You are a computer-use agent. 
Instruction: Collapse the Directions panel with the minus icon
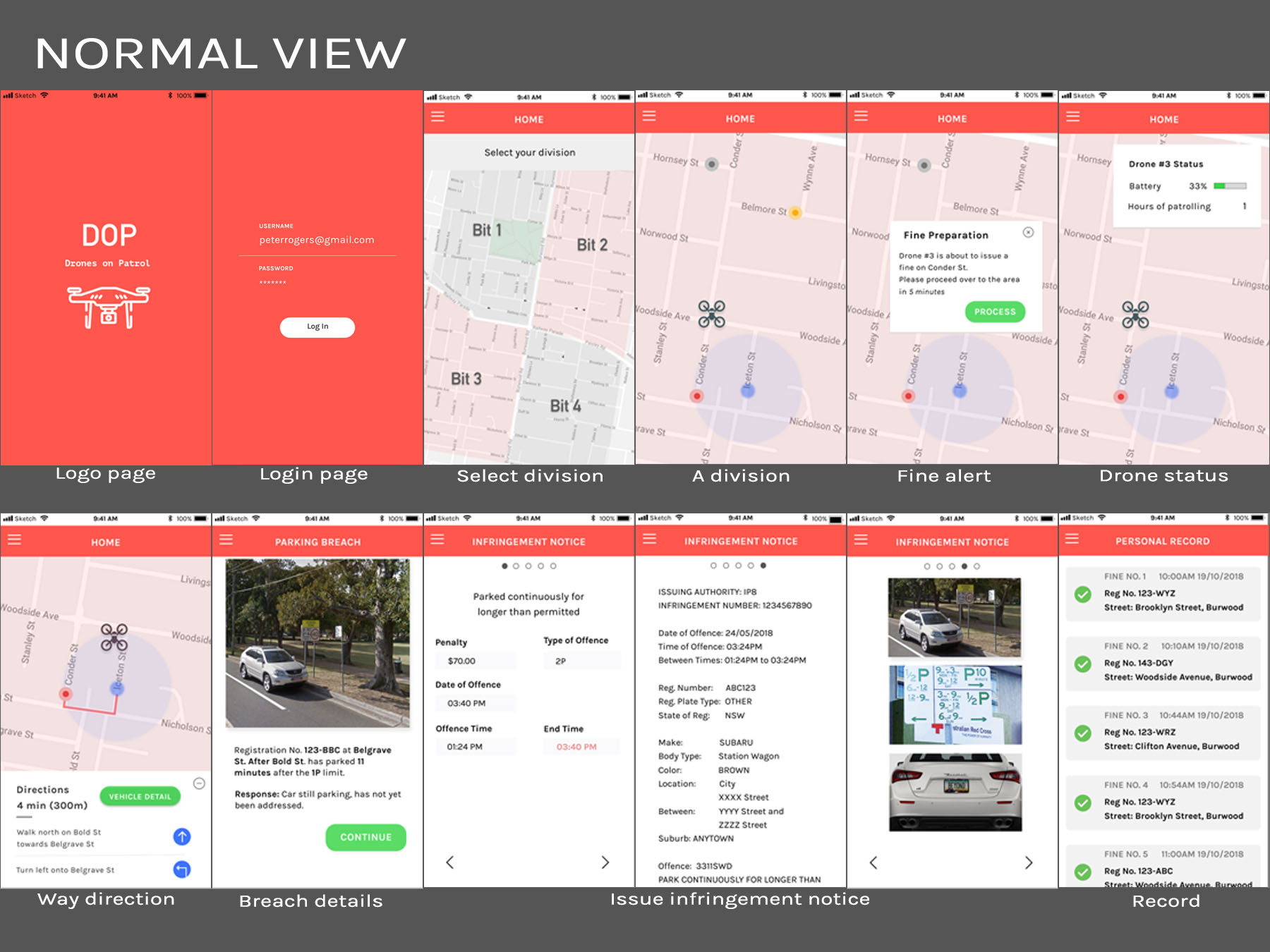click(x=199, y=783)
